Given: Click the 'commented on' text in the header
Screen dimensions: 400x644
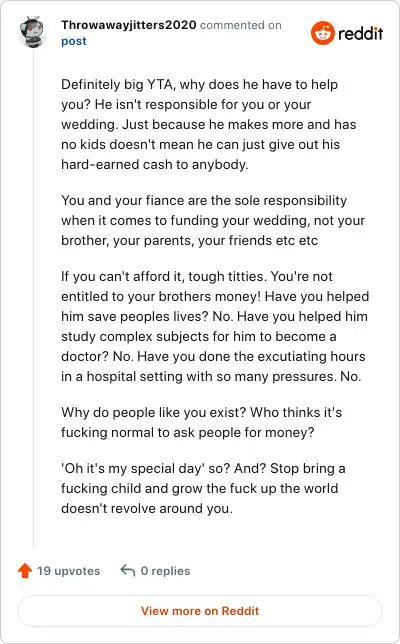Looking at the screenshot, I should pyautogui.click(x=241, y=25).
